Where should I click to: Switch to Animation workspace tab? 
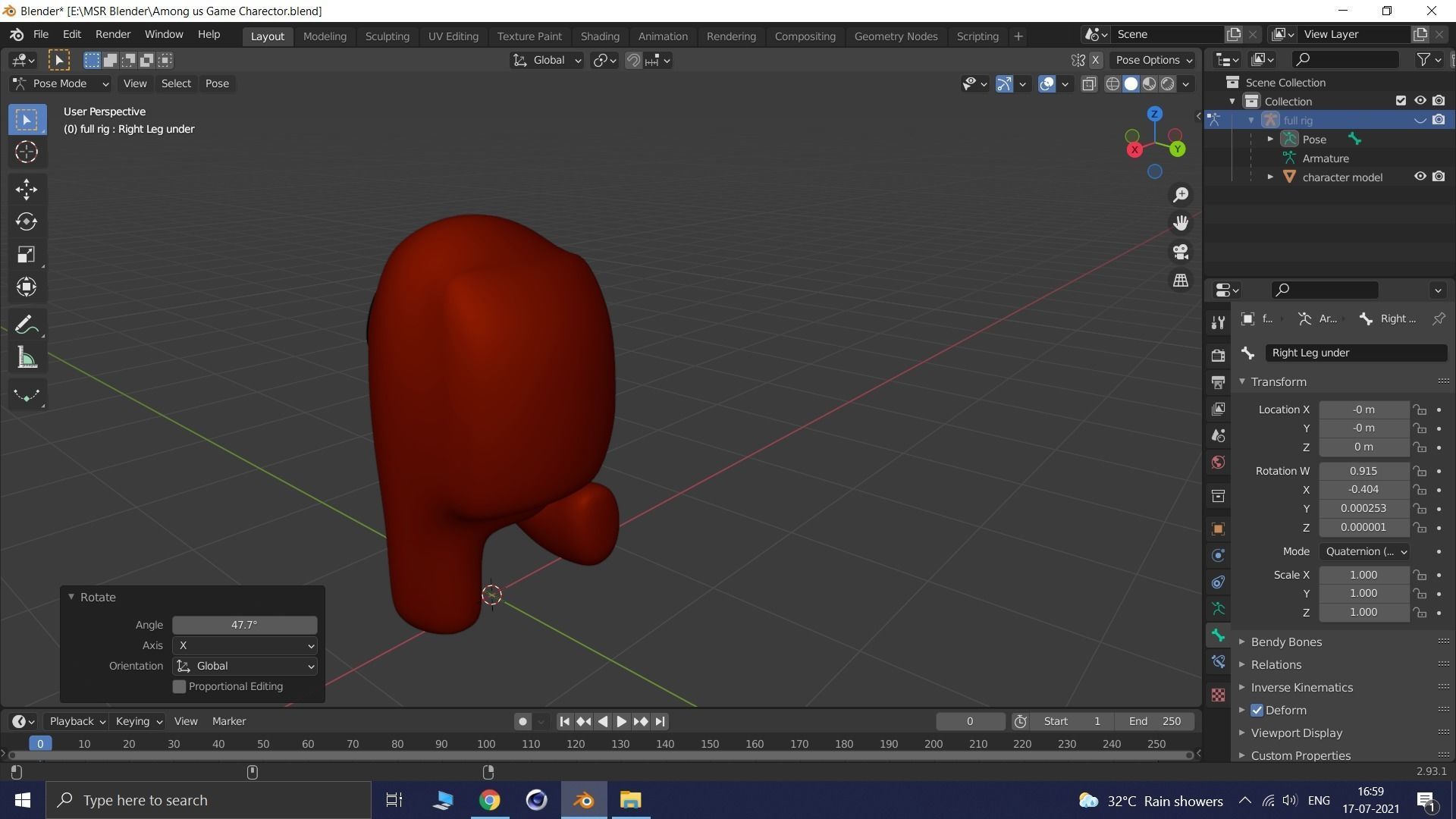663,36
